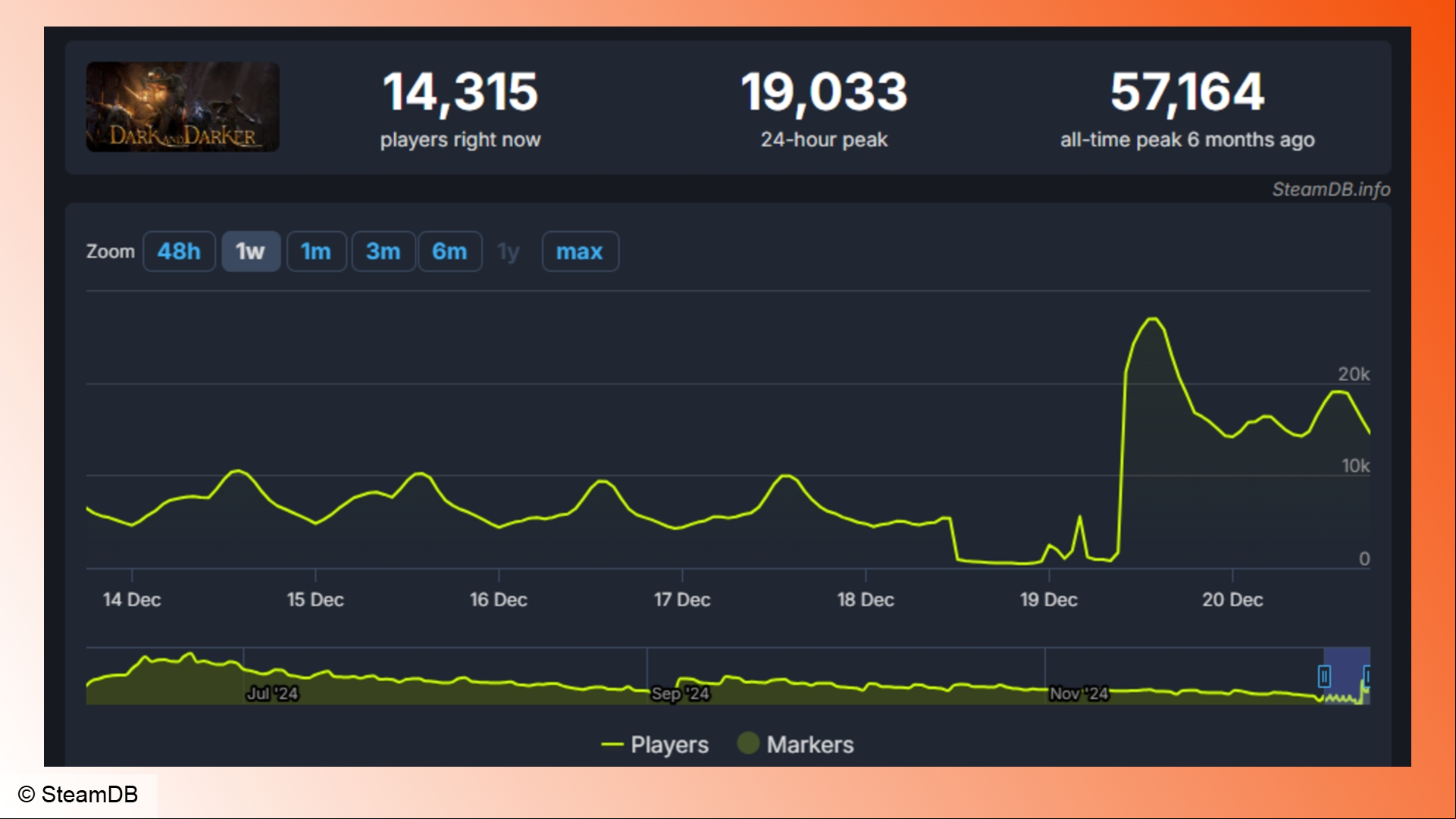Click the Jul '24 navigator label
The width and height of the screenshot is (1456, 819).
tap(272, 693)
